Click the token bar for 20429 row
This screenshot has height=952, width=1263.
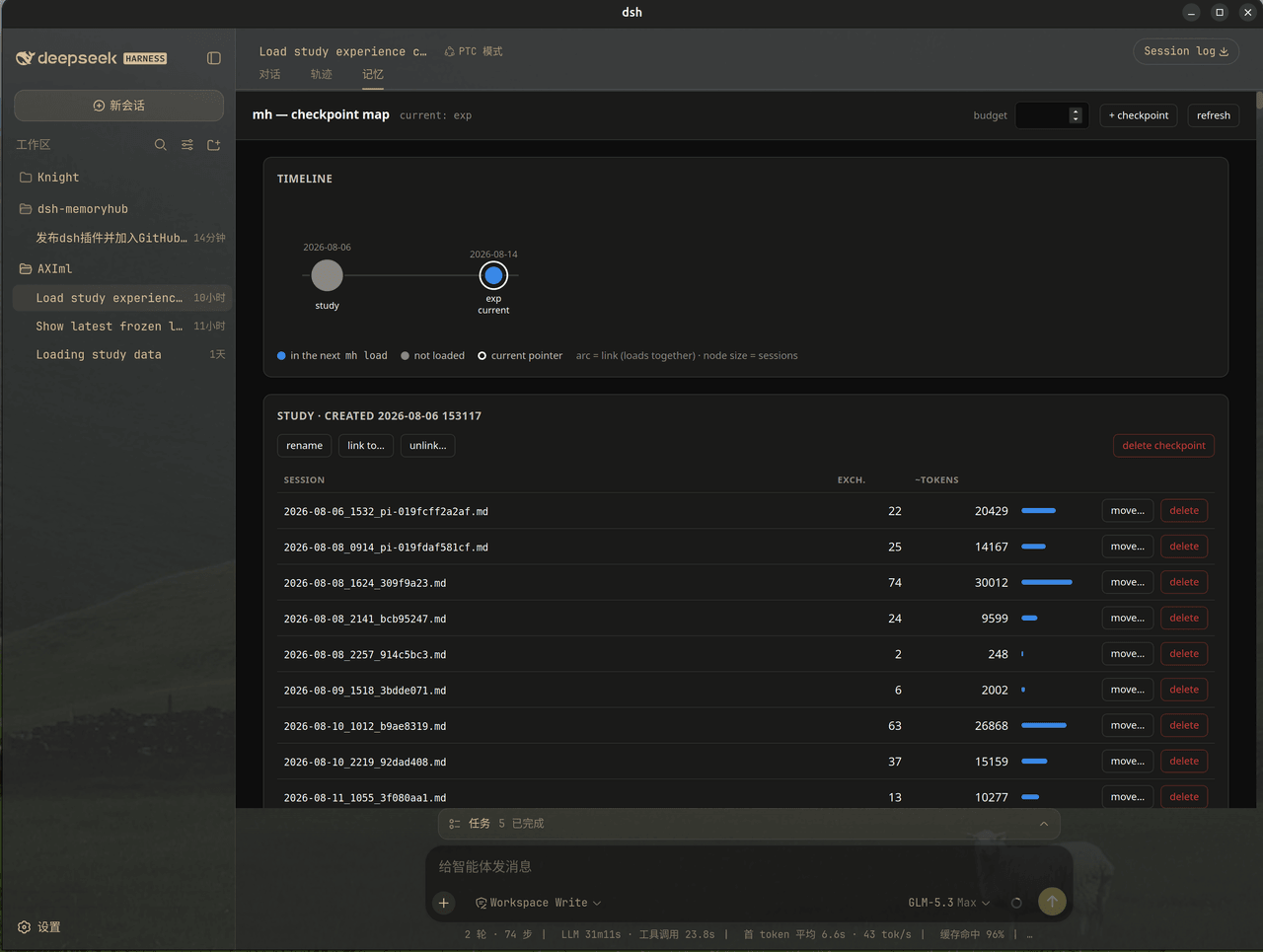[x=1039, y=511]
